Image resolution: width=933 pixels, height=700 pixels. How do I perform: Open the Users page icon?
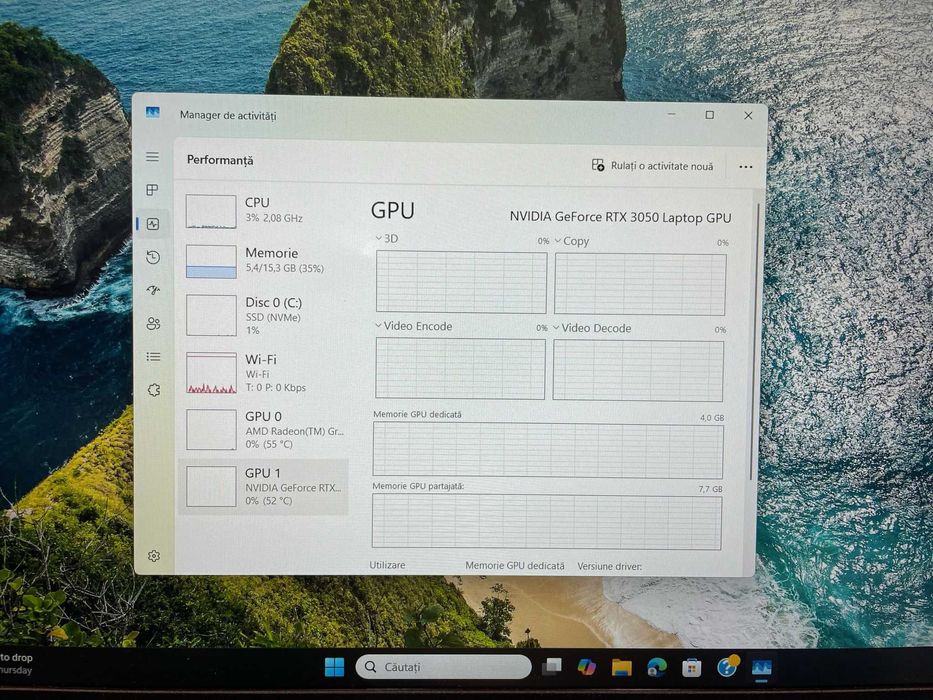pyautogui.click(x=154, y=323)
